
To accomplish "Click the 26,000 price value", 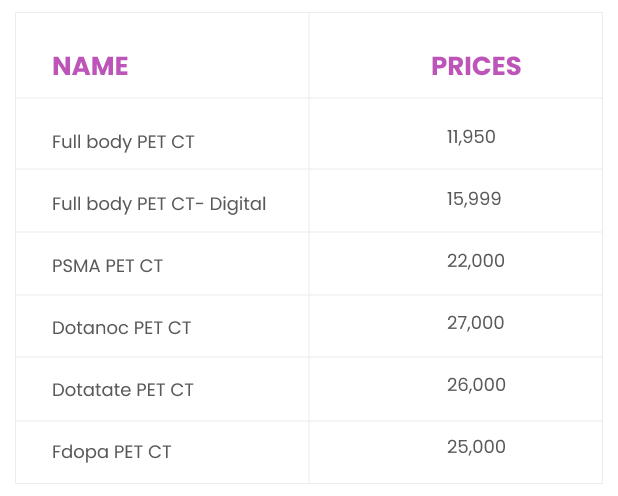I will tap(476, 385).
